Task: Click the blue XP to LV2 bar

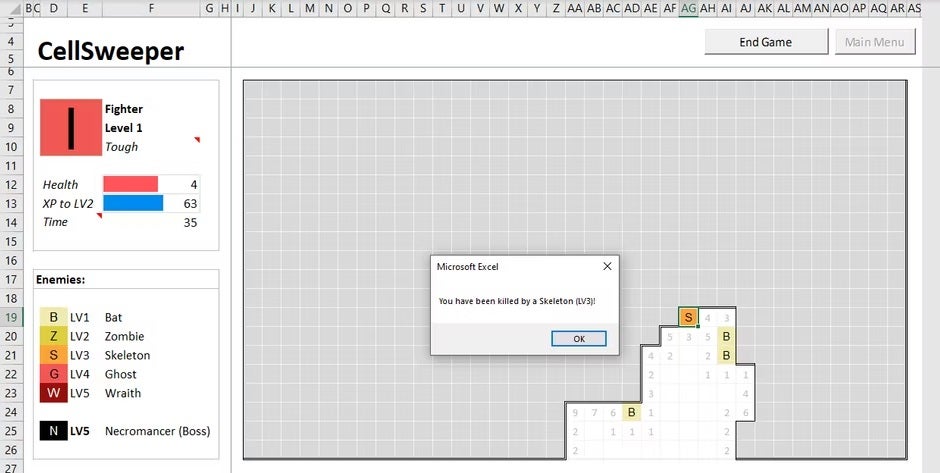Action: [133, 203]
